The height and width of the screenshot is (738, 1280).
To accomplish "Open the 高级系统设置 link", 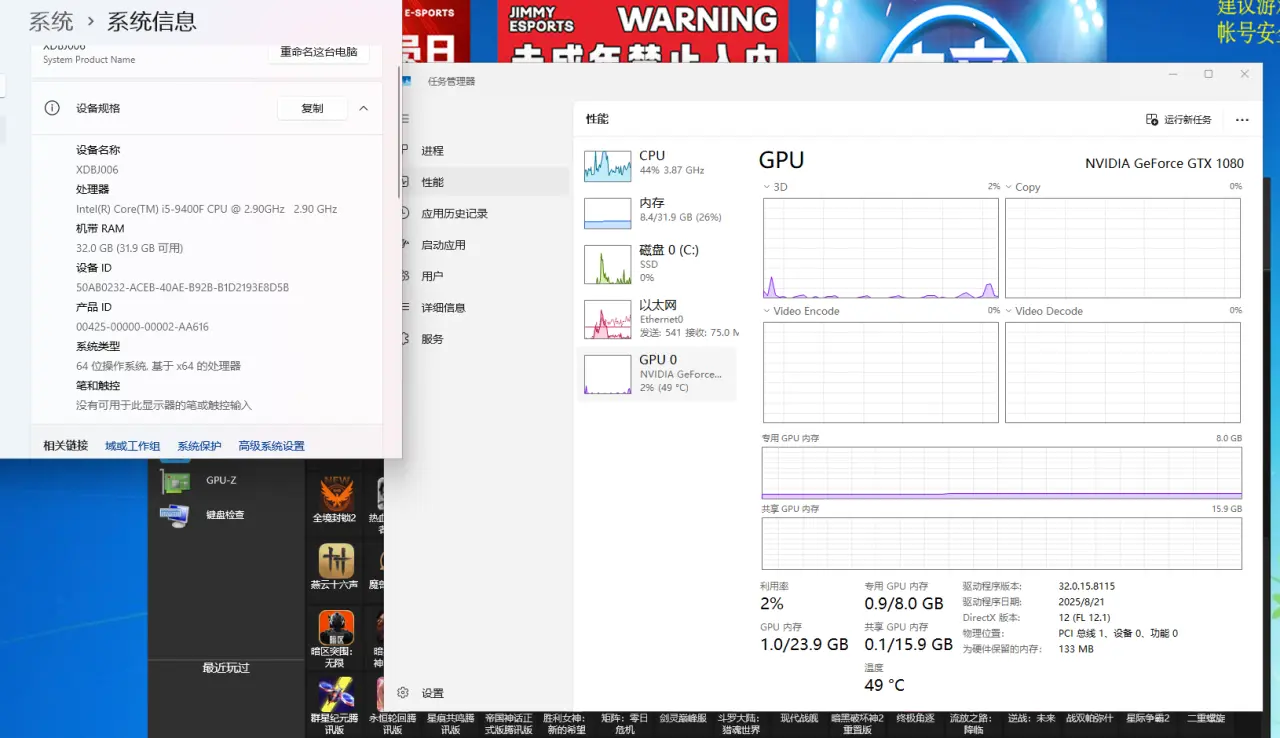I will point(271,446).
